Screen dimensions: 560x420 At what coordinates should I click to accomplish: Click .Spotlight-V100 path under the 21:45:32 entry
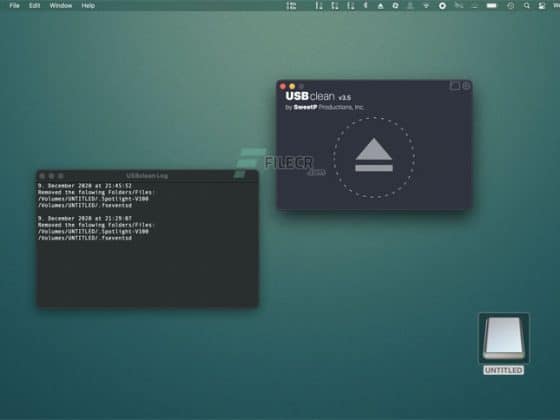pos(93,199)
